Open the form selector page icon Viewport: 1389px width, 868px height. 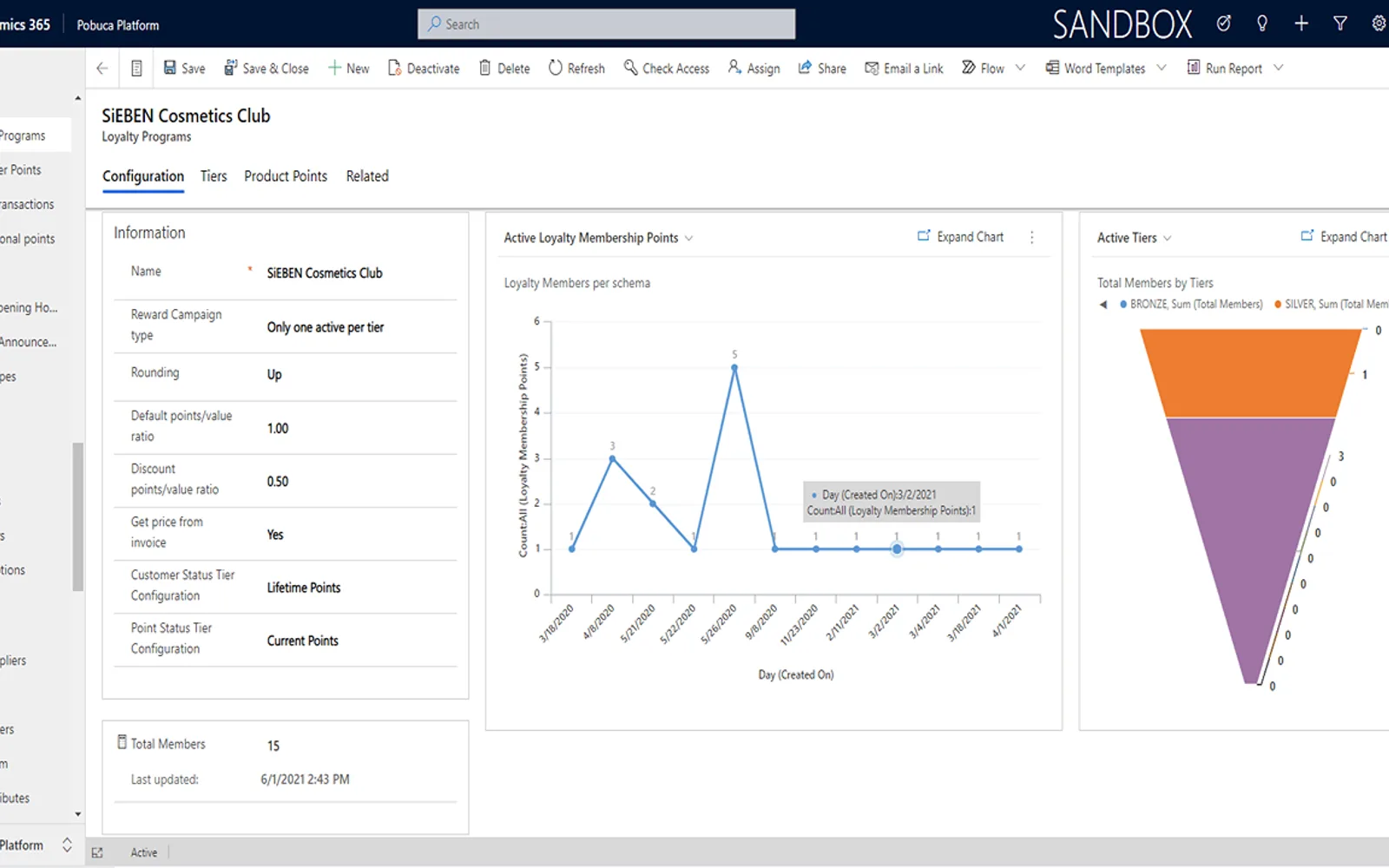click(x=136, y=68)
